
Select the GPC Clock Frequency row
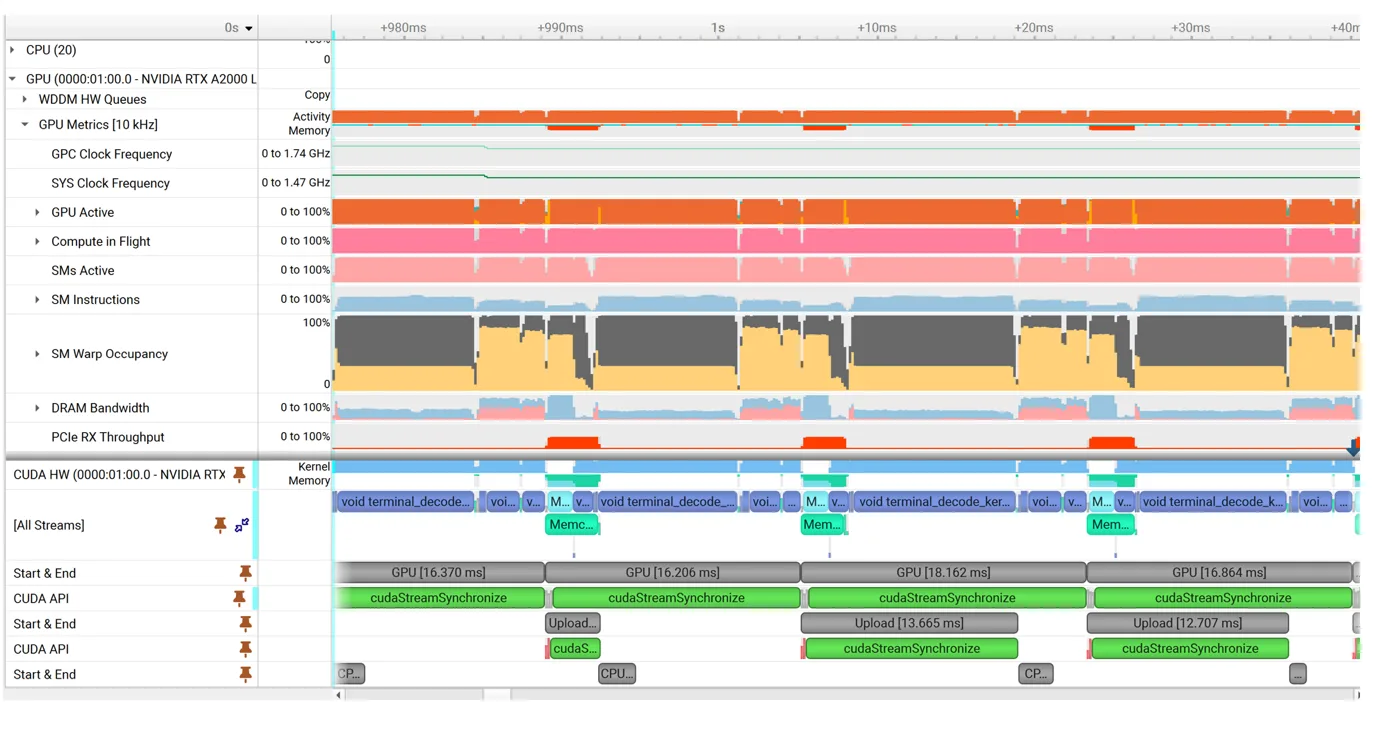coord(111,154)
